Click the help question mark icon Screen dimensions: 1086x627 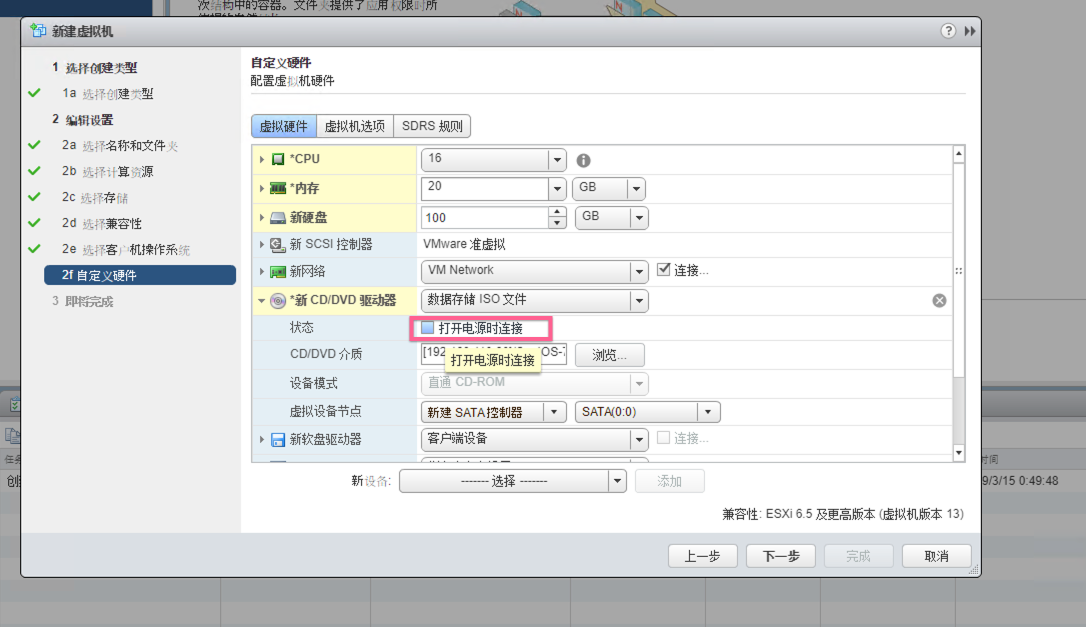[948, 31]
